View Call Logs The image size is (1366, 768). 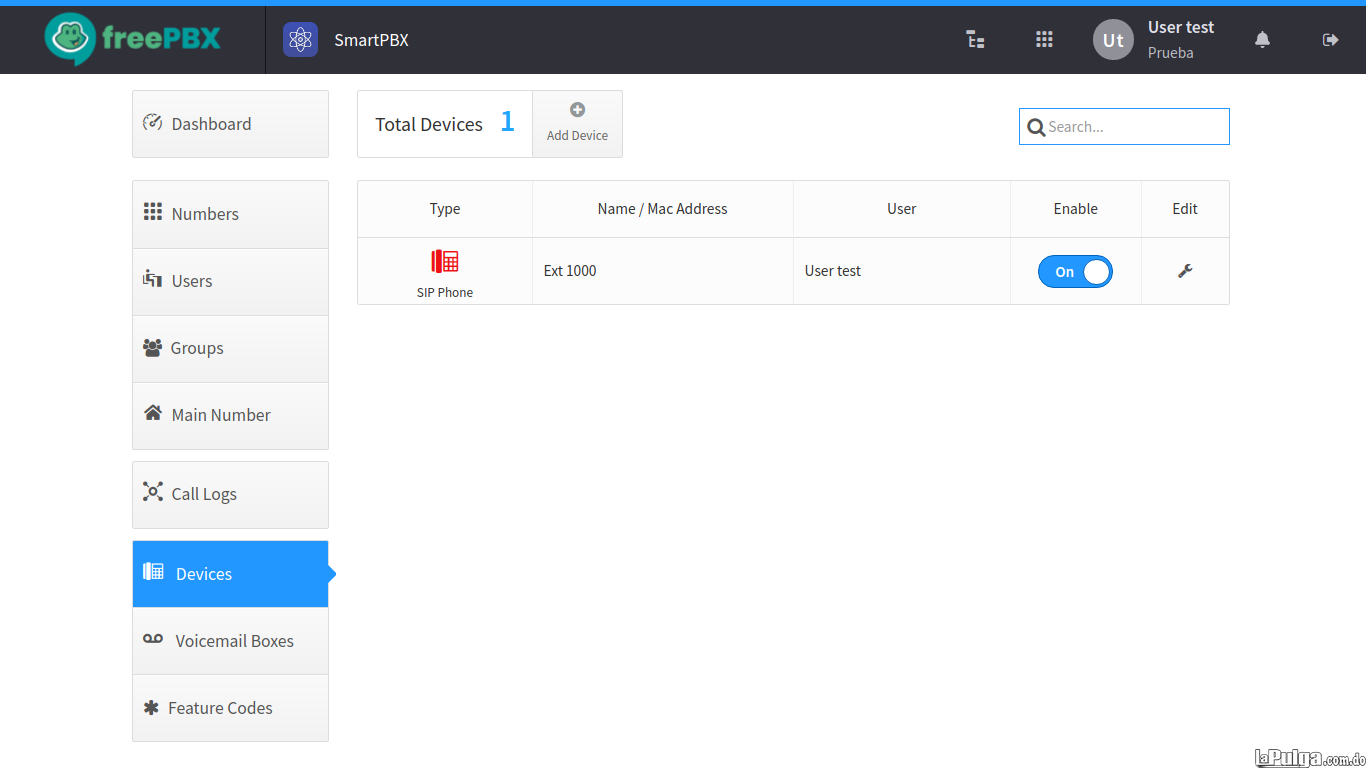(230, 494)
